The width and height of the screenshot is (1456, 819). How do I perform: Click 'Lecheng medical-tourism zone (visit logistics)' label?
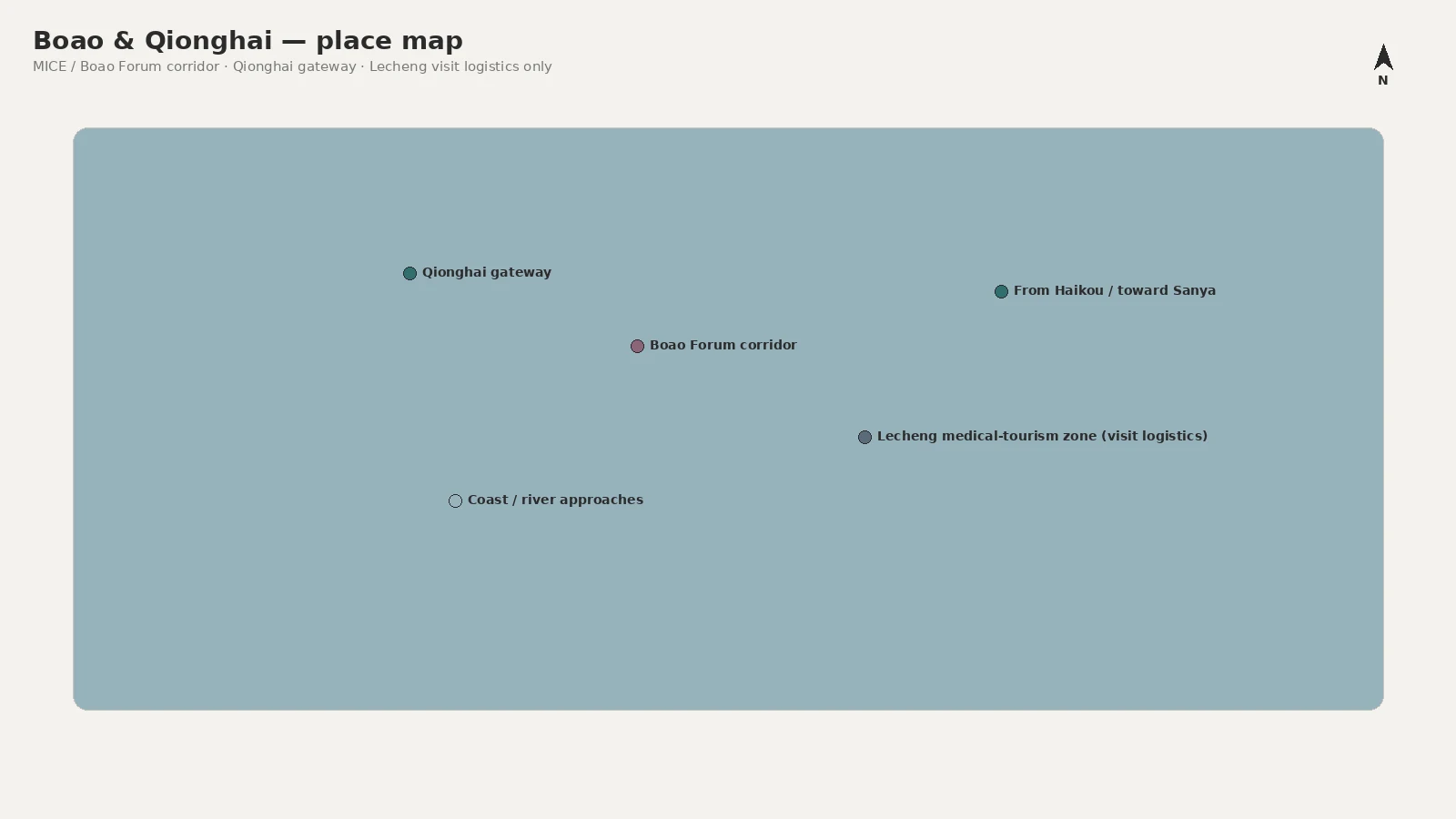tap(1043, 436)
